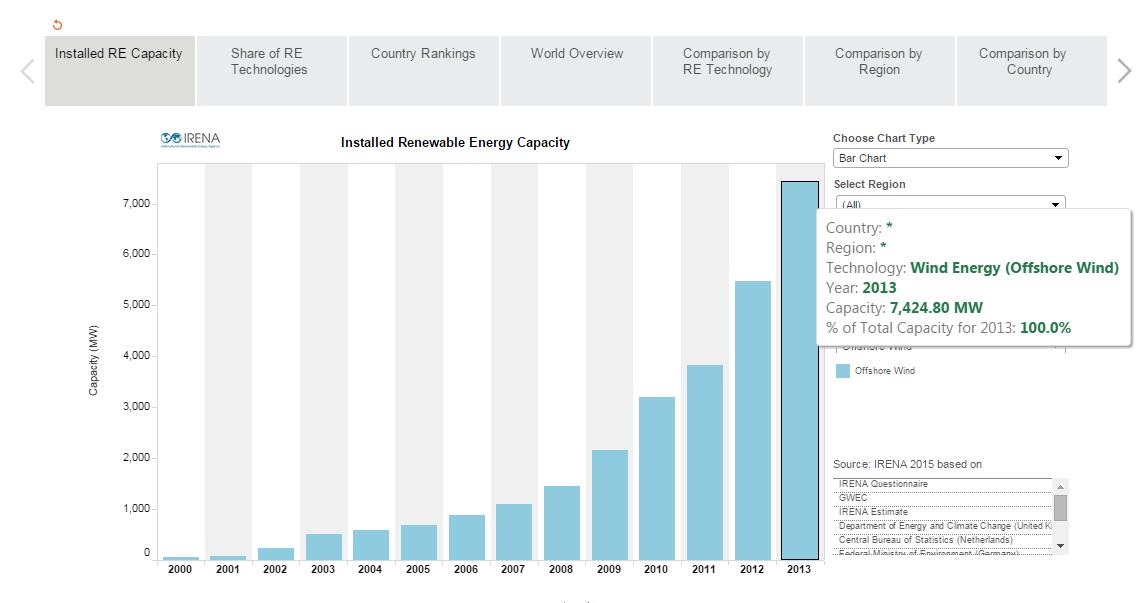Screen dimensions: 1141x603
Task: Click the IRENA logo above the chart
Action: 190,140
